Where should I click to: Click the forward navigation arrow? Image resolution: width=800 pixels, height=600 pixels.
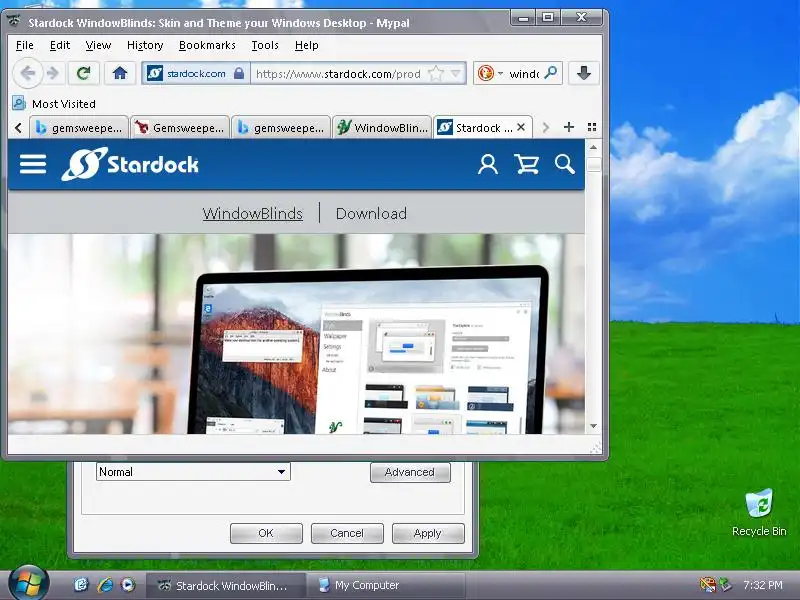coord(53,73)
